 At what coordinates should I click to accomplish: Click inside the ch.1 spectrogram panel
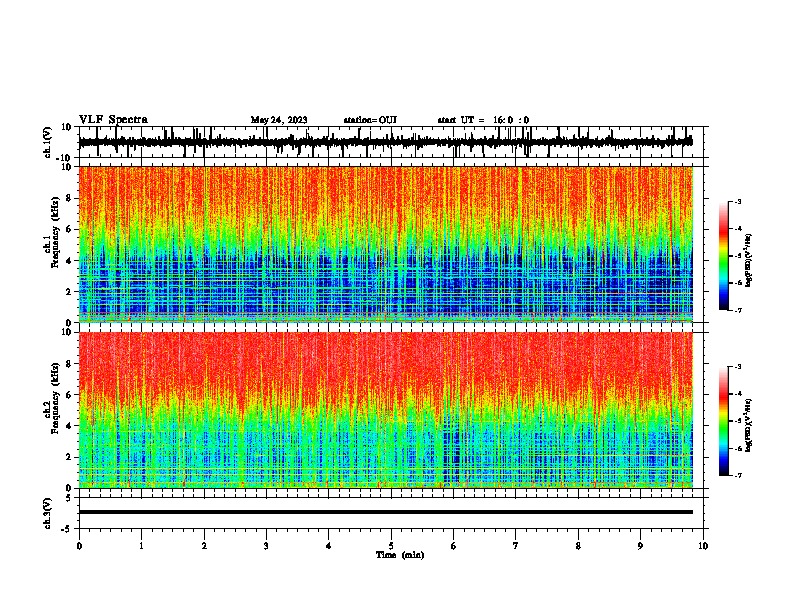click(x=386, y=244)
